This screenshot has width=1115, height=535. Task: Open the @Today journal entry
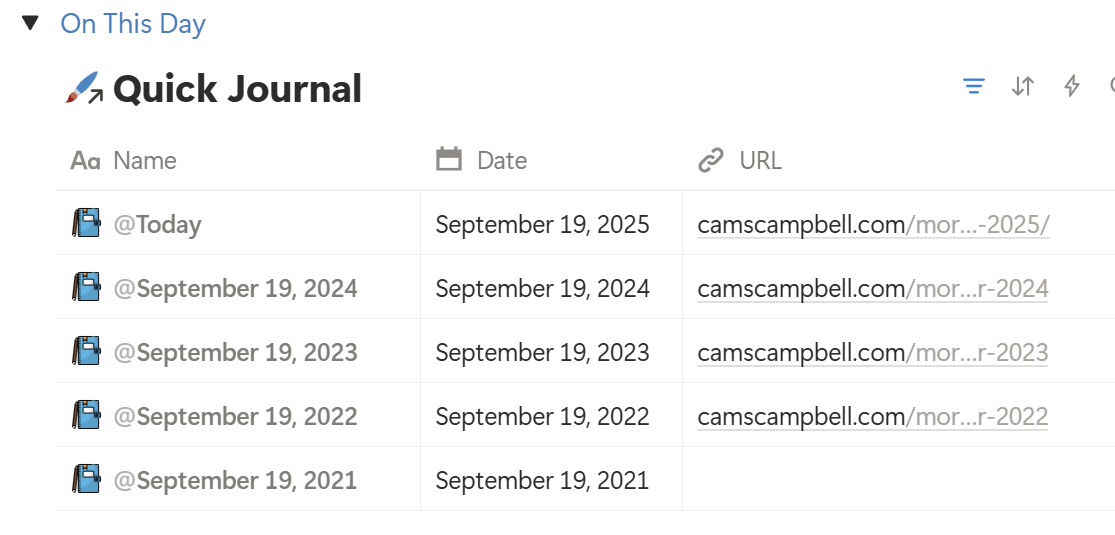coord(158,225)
